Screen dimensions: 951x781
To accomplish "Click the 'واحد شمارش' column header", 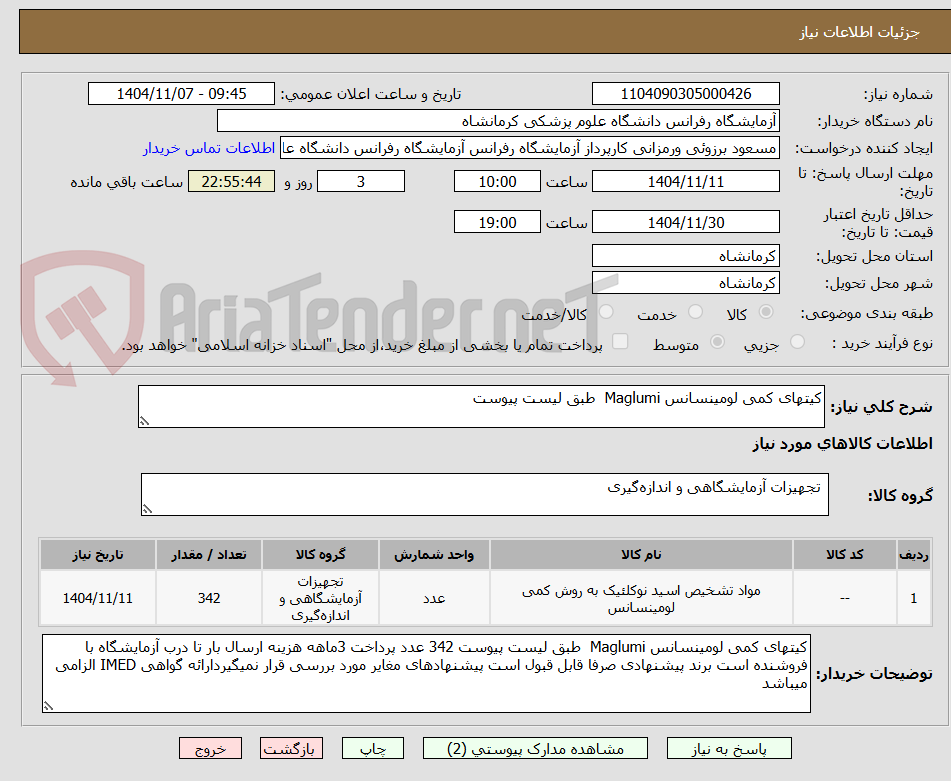I will (434, 555).
